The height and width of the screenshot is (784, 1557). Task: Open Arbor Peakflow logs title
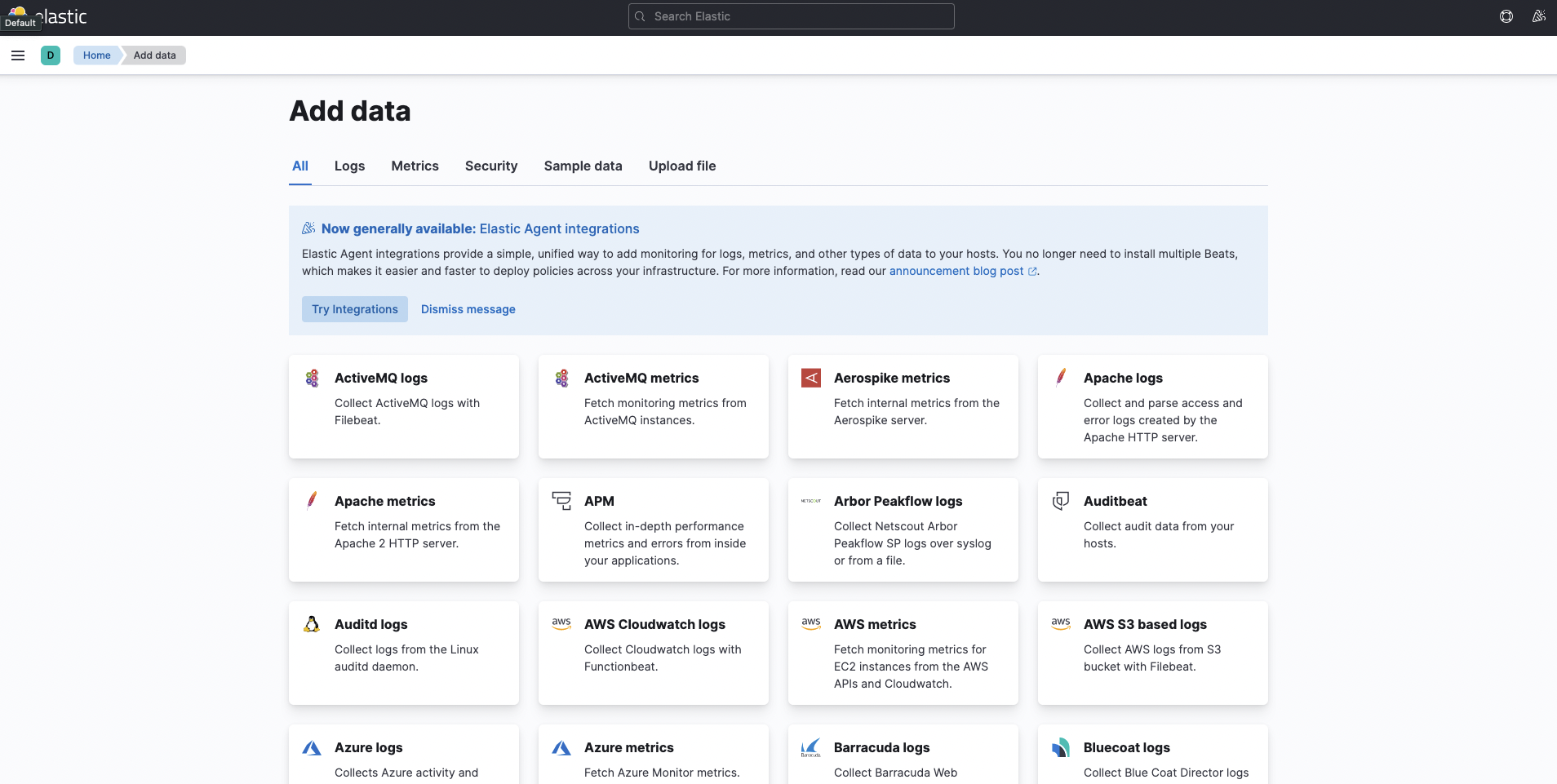[x=898, y=501]
